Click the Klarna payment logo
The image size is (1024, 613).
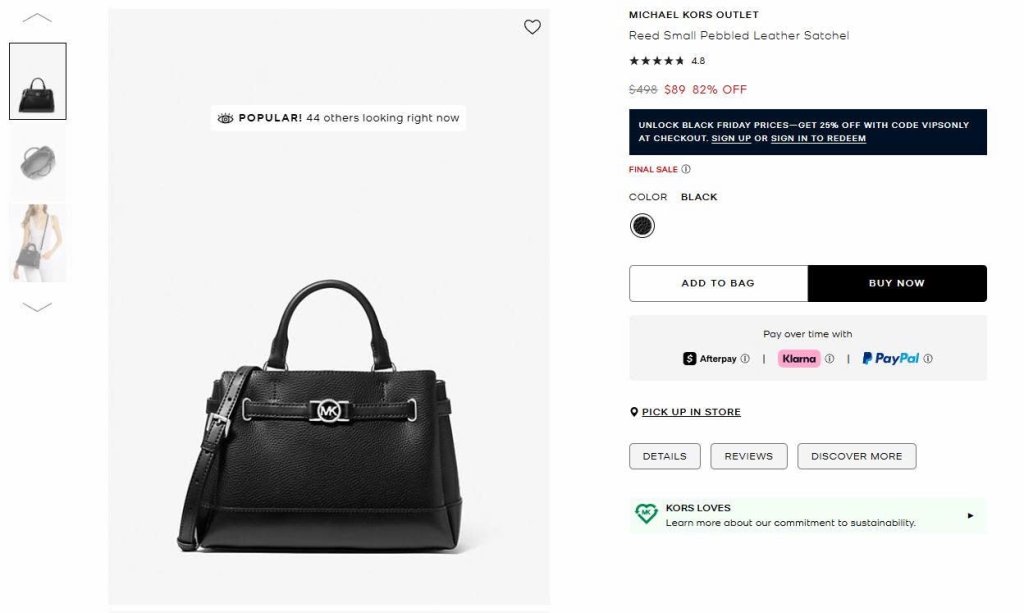pos(799,359)
